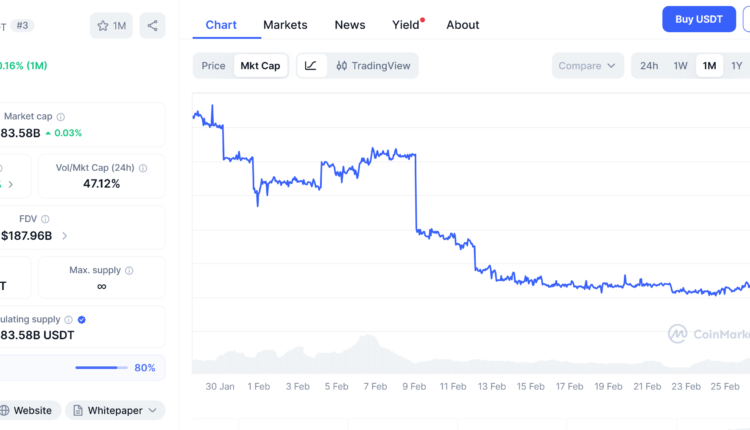750x430 pixels.
Task: Open the Markets tab
Action: 285,25
